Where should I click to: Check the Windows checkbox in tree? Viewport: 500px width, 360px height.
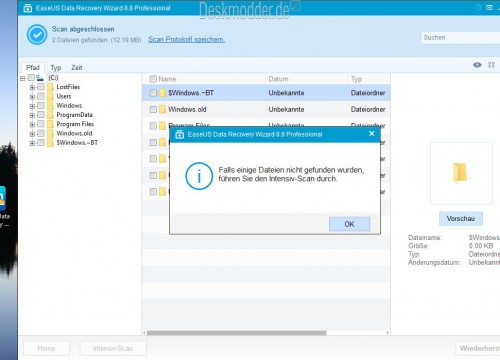(x=41, y=105)
